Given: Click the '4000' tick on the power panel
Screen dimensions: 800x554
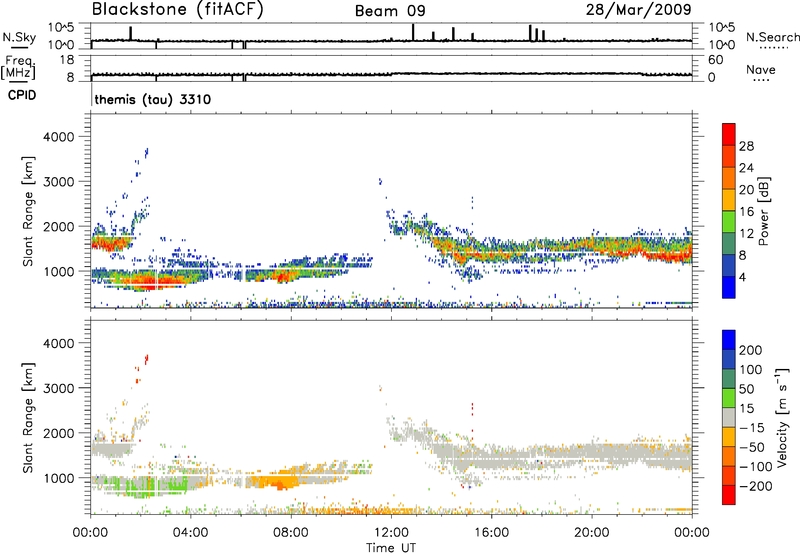Looking at the screenshot, I should point(58,137).
